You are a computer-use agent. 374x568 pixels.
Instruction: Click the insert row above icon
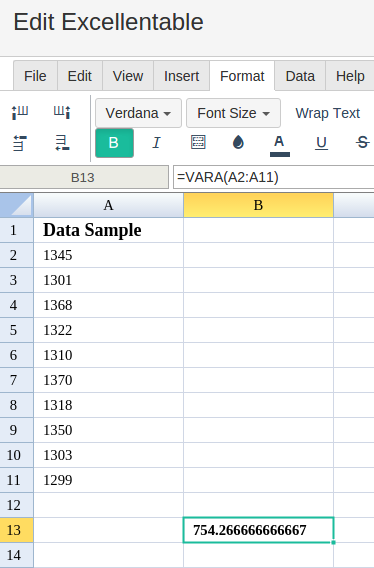(20, 143)
